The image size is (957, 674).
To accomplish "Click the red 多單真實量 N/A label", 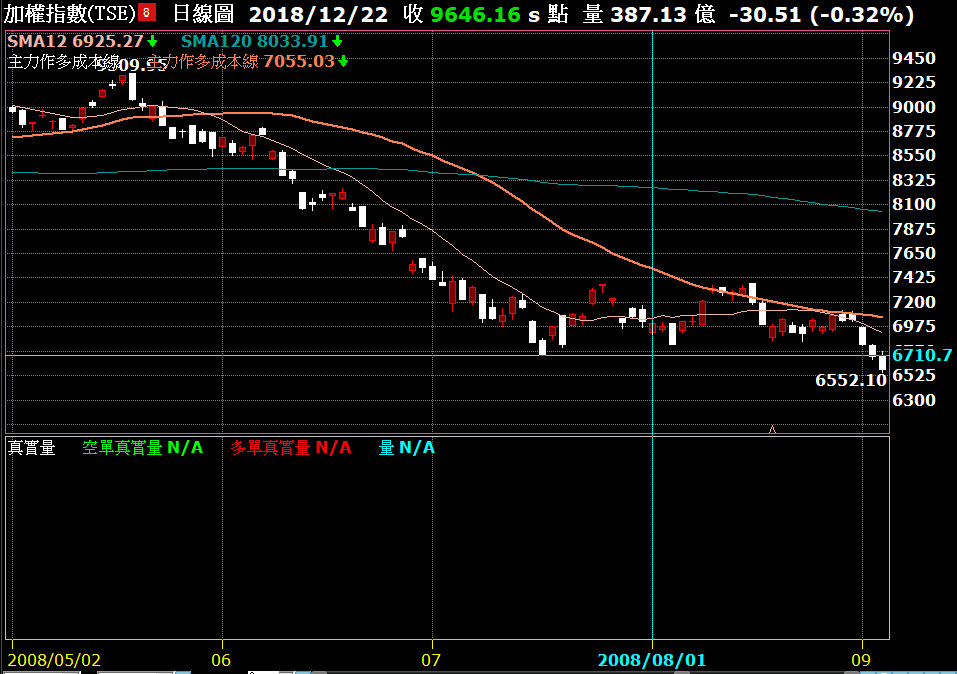I will (291, 448).
